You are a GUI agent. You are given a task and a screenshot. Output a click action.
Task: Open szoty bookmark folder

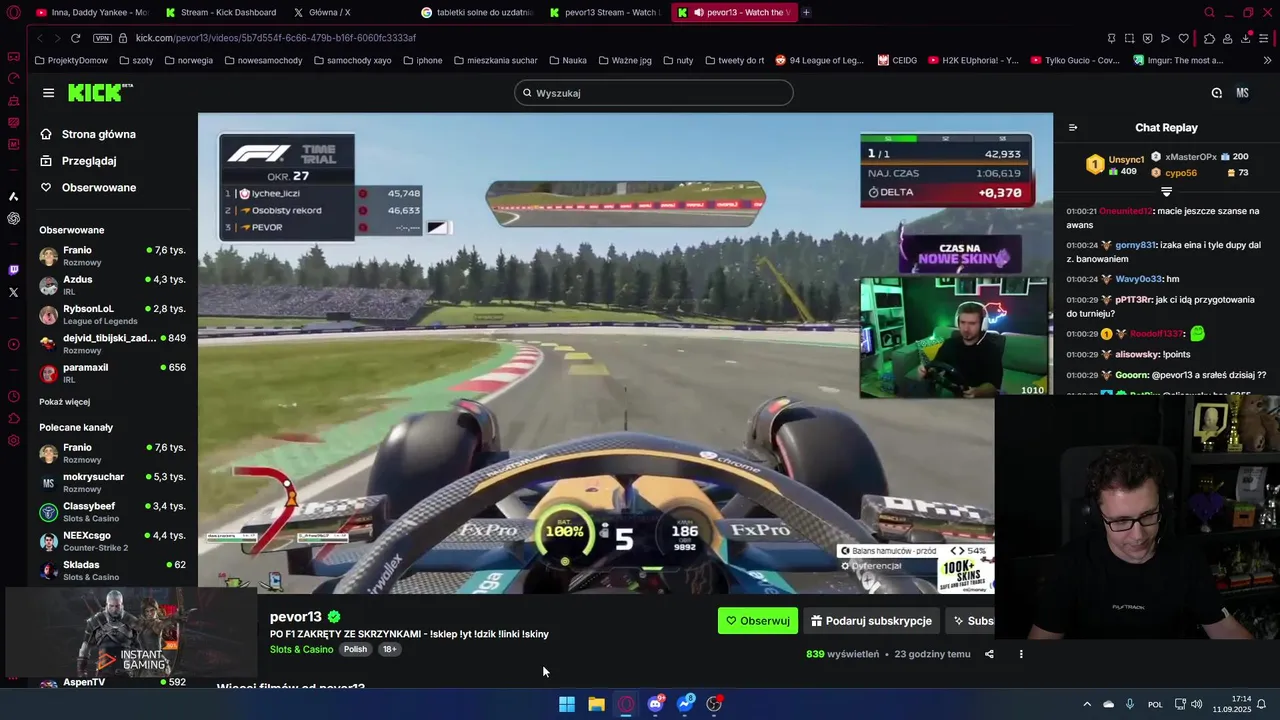click(x=136, y=60)
